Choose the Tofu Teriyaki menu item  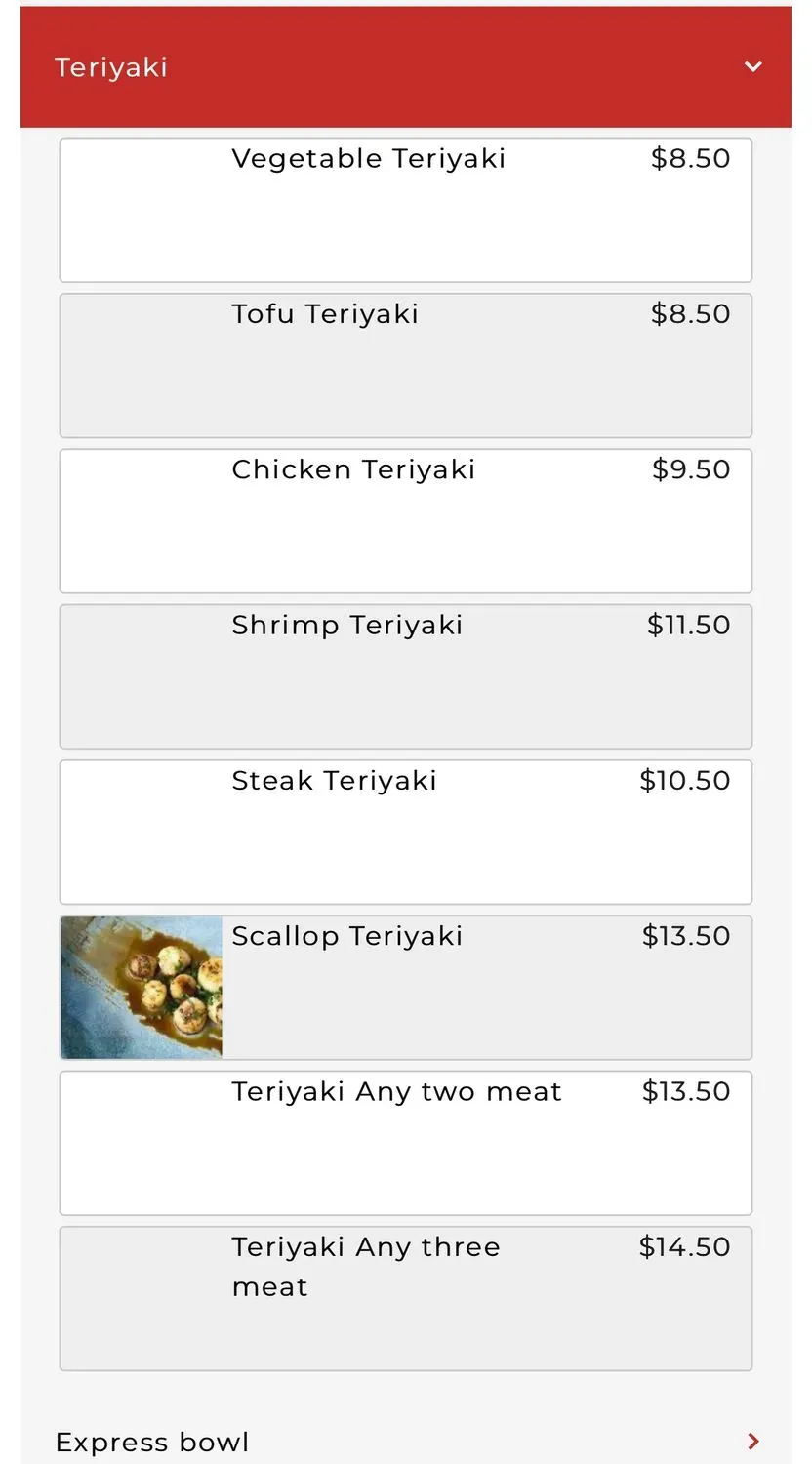click(325, 314)
